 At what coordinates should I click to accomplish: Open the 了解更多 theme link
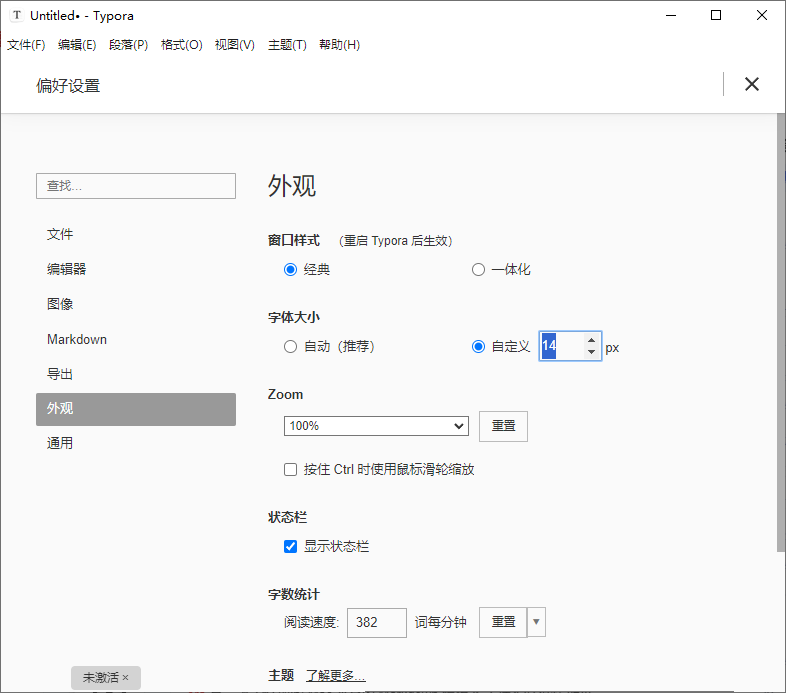335,676
